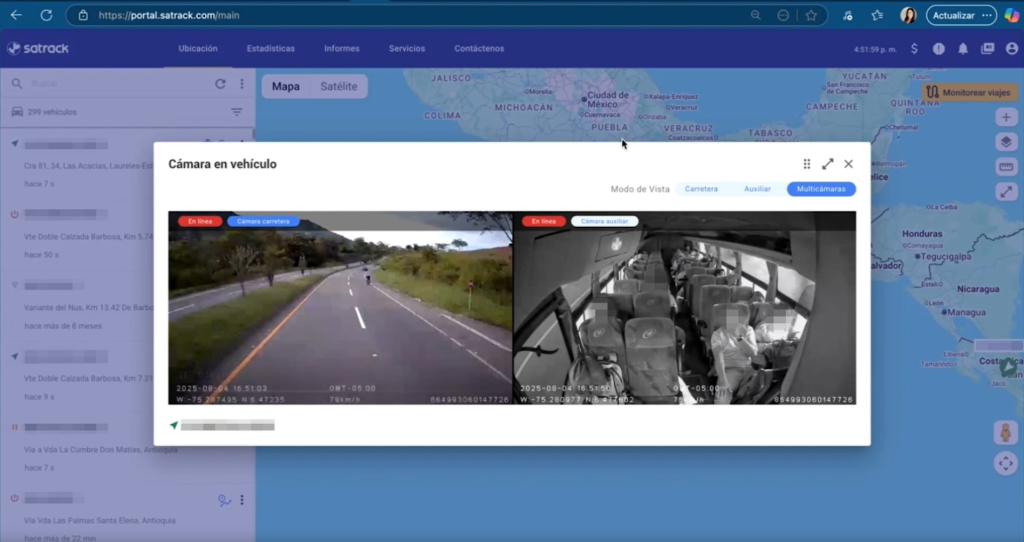Select Auxiliar view mode
Image resolution: width=1024 pixels, height=542 pixels.
757,189
